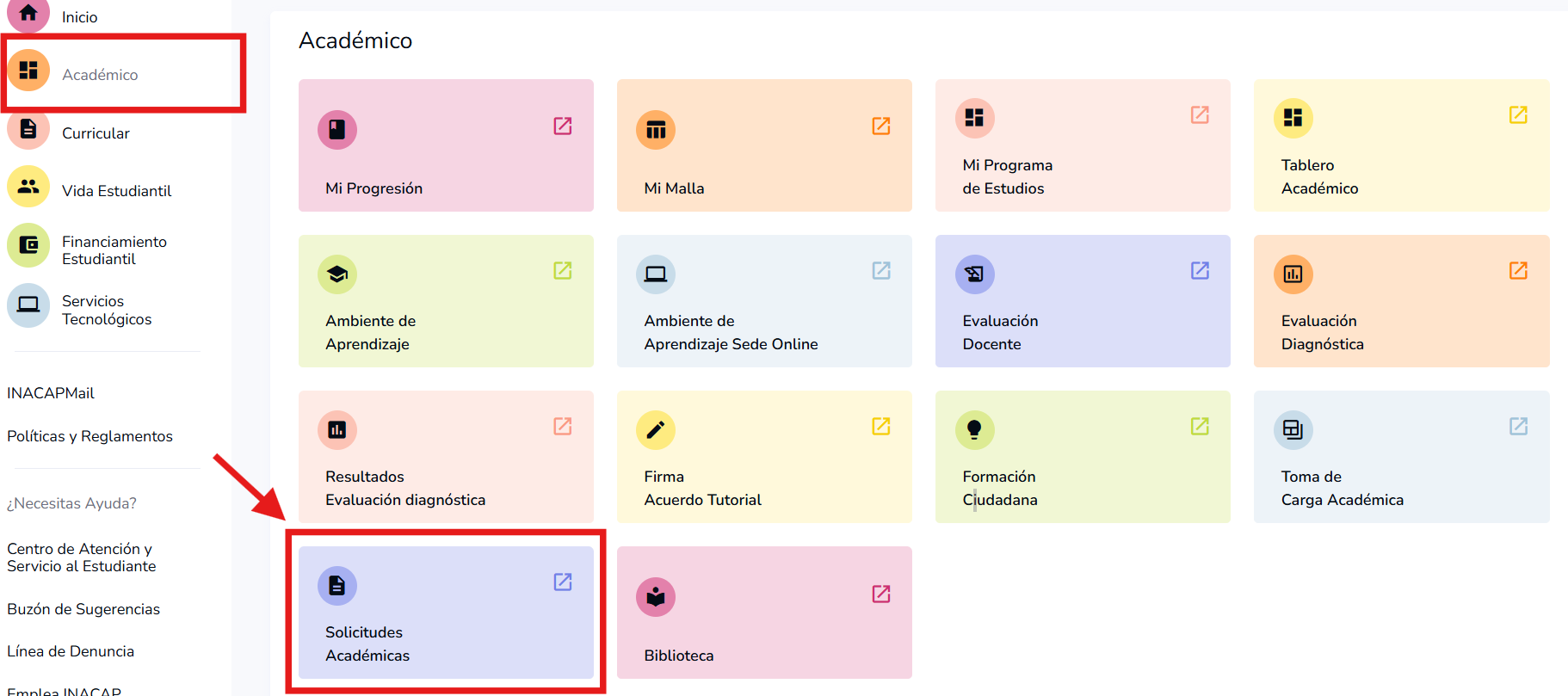Click the Inicio home icon
Viewport: 1568px width, 696px height.
coord(28,14)
